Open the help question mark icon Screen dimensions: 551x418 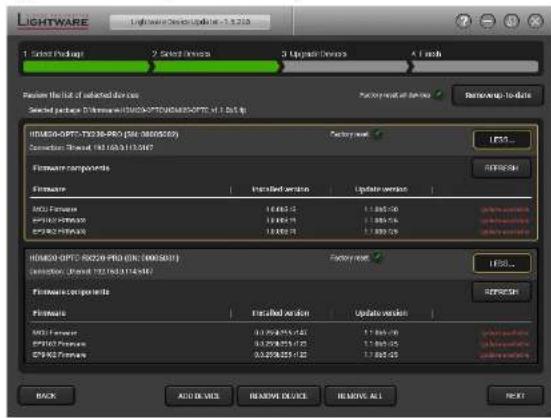click(x=464, y=21)
